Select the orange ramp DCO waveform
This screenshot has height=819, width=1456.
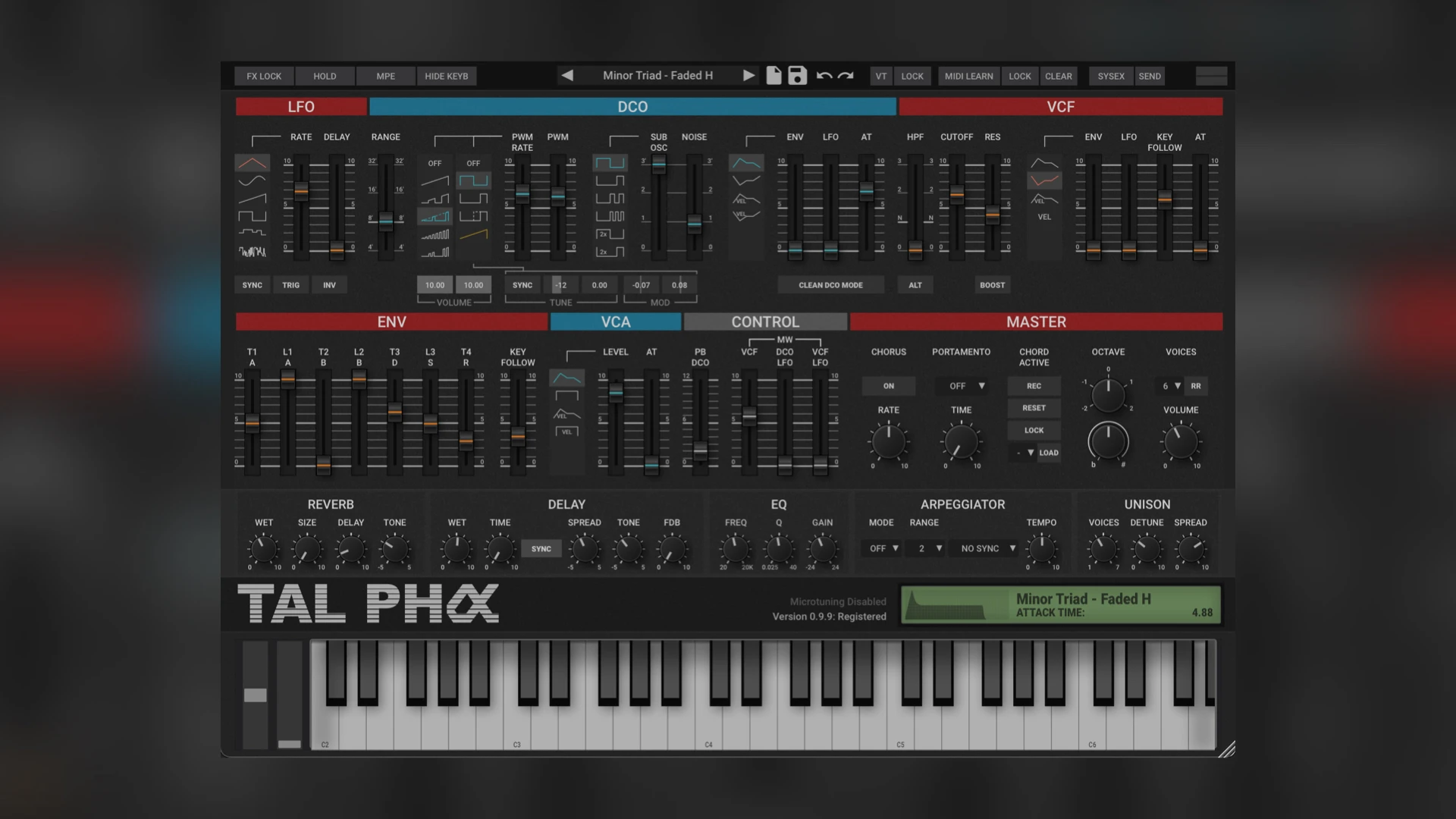coord(473,234)
